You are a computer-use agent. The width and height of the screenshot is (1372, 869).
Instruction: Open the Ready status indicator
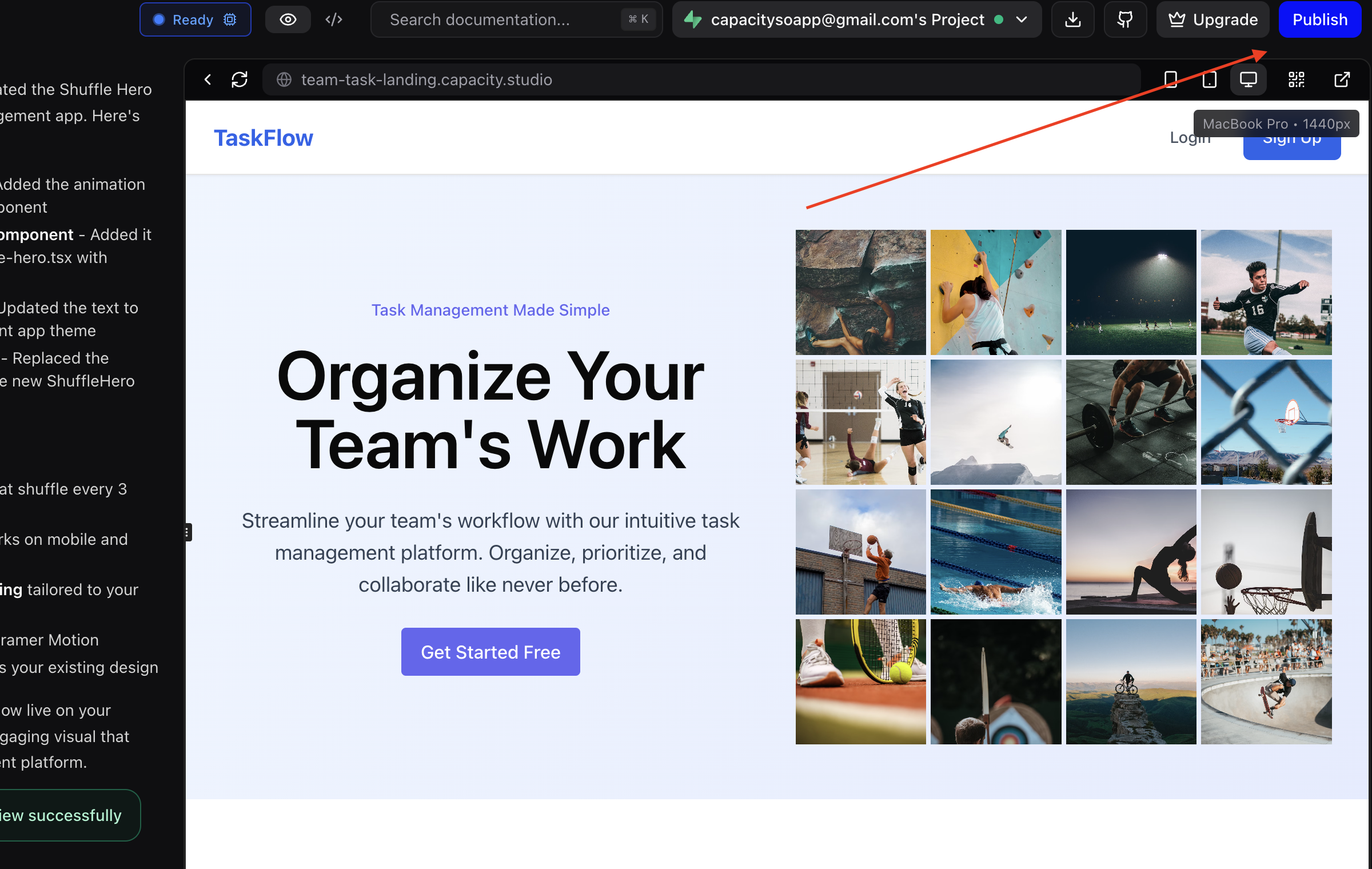tap(195, 19)
